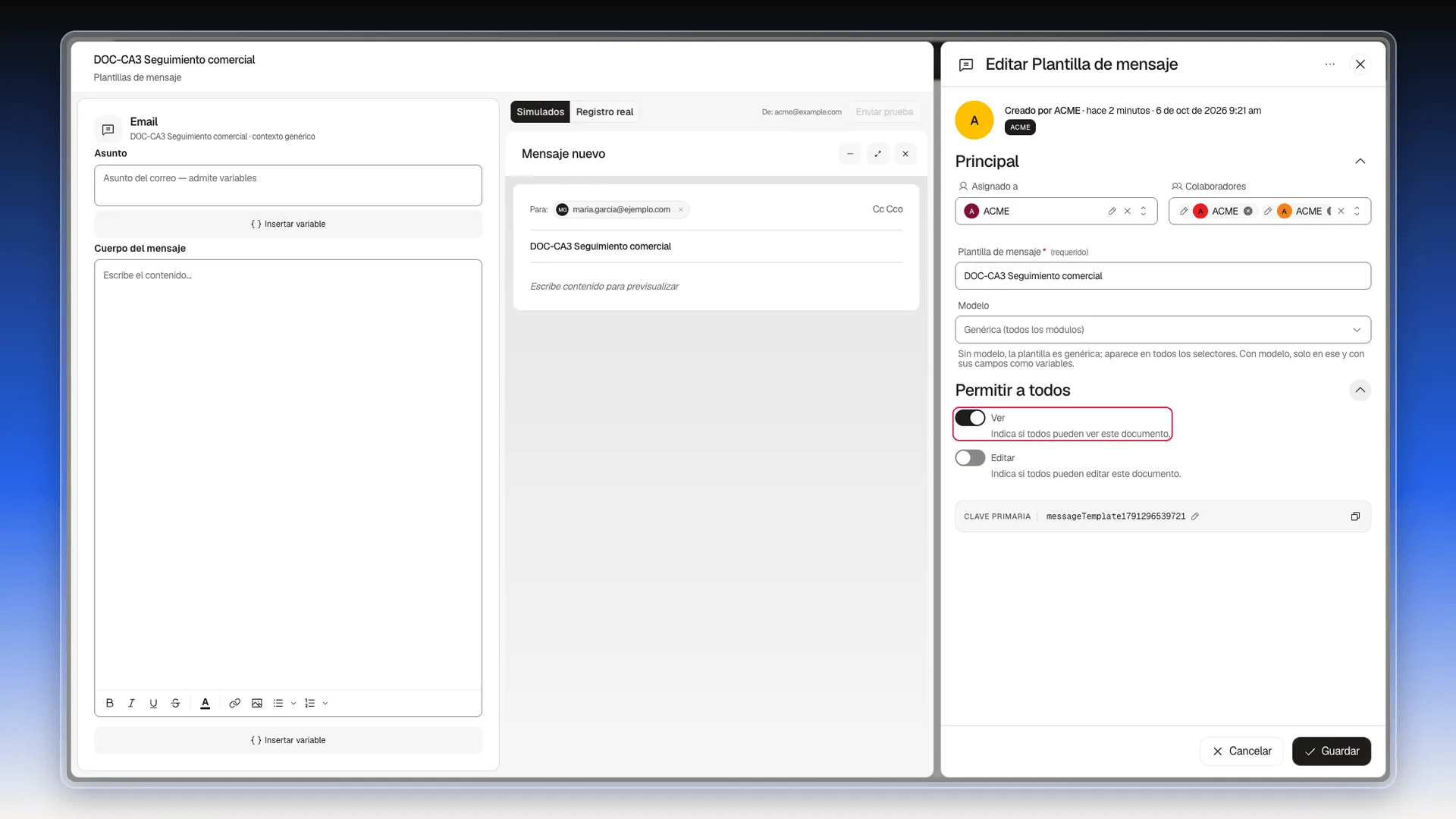Open the Modelo dropdown
The height and width of the screenshot is (819, 1456).
coord(1163,330)
